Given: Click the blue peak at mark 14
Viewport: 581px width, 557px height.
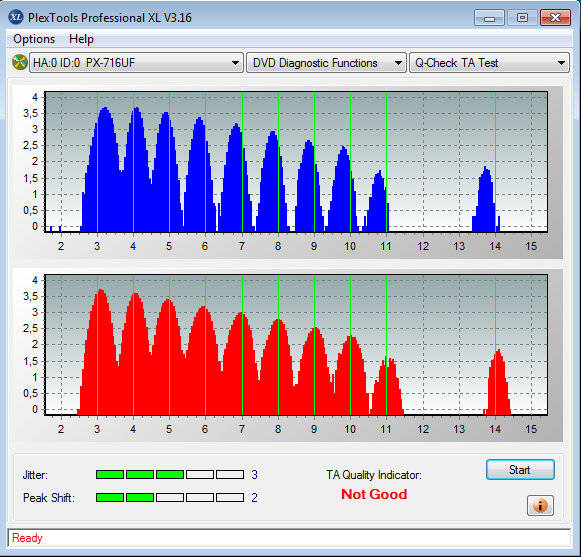Looking at the screenshot, I should (486, 199).
